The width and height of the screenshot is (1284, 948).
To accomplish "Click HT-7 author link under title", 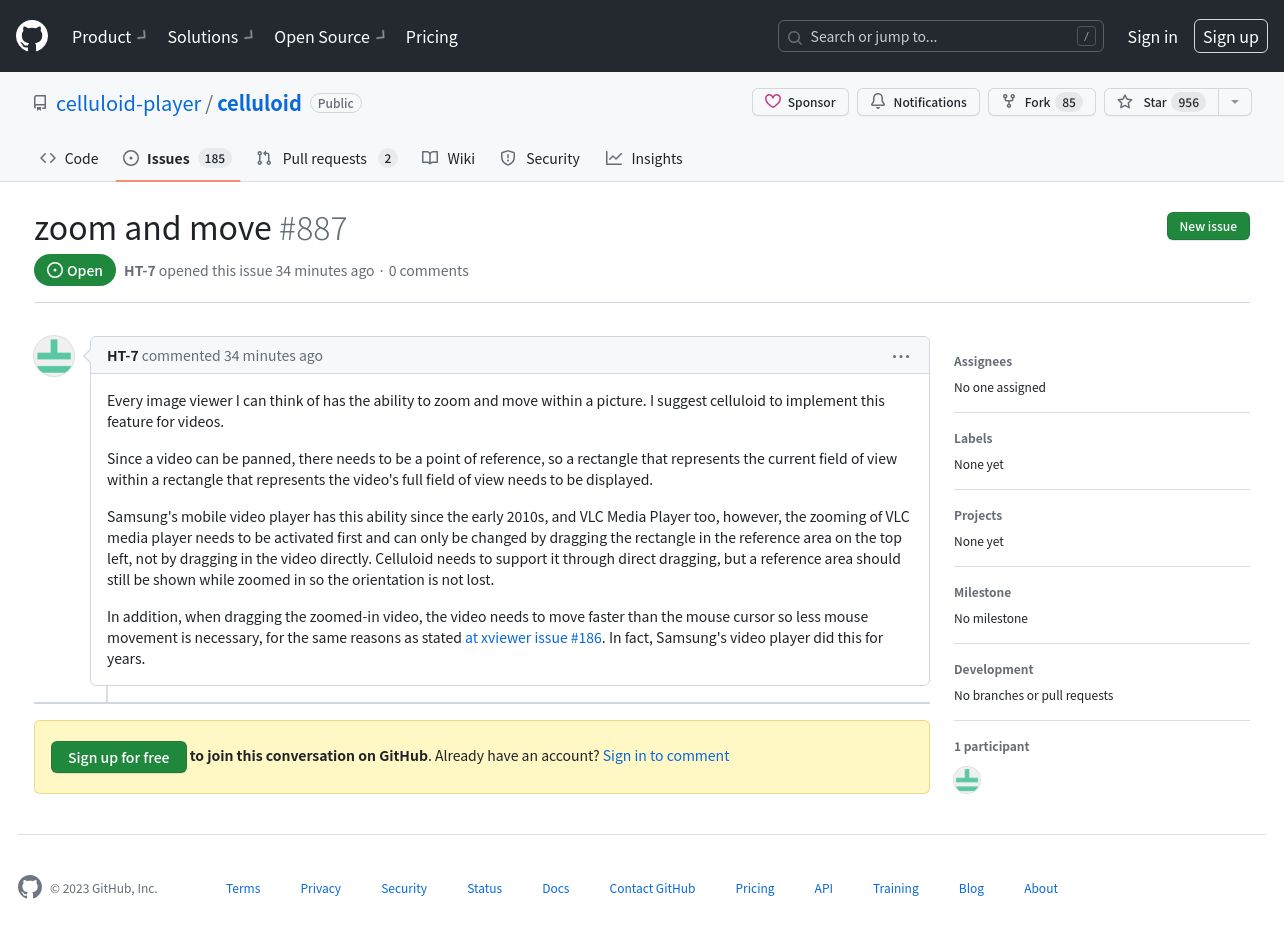I will tap(140, 270).
